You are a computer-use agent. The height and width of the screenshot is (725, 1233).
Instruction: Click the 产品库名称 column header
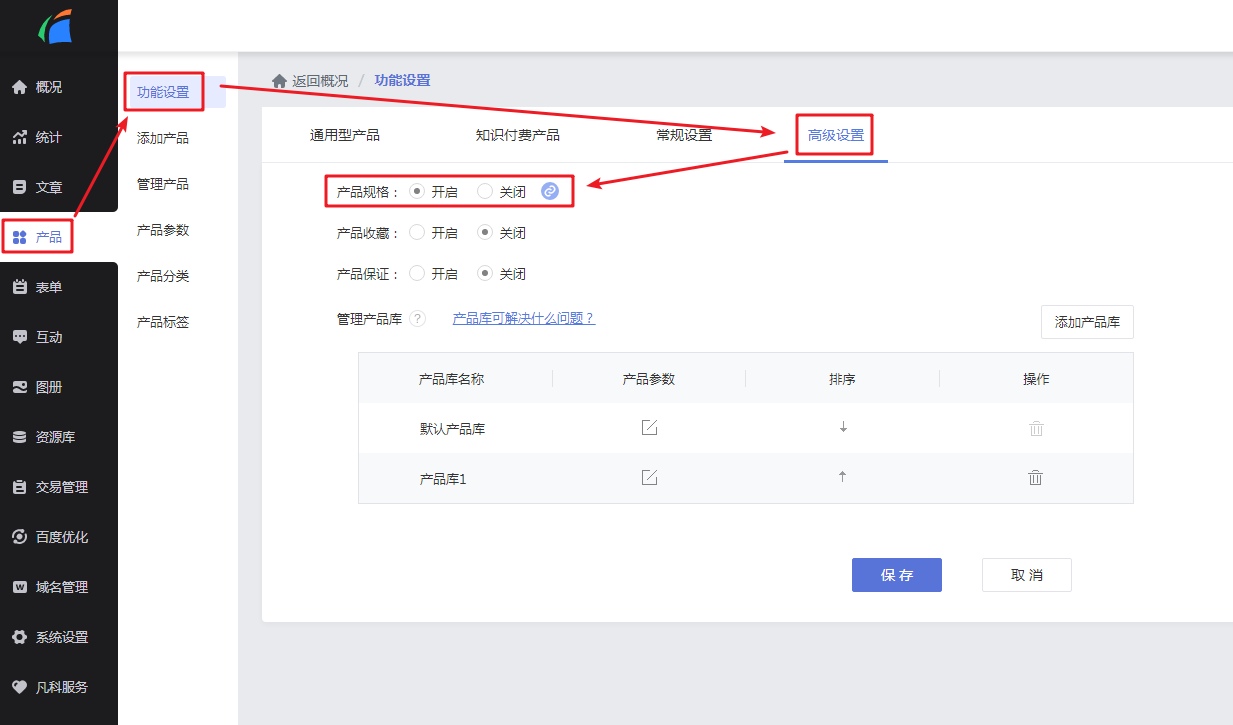pyautogui.click(x=452, y=379)
